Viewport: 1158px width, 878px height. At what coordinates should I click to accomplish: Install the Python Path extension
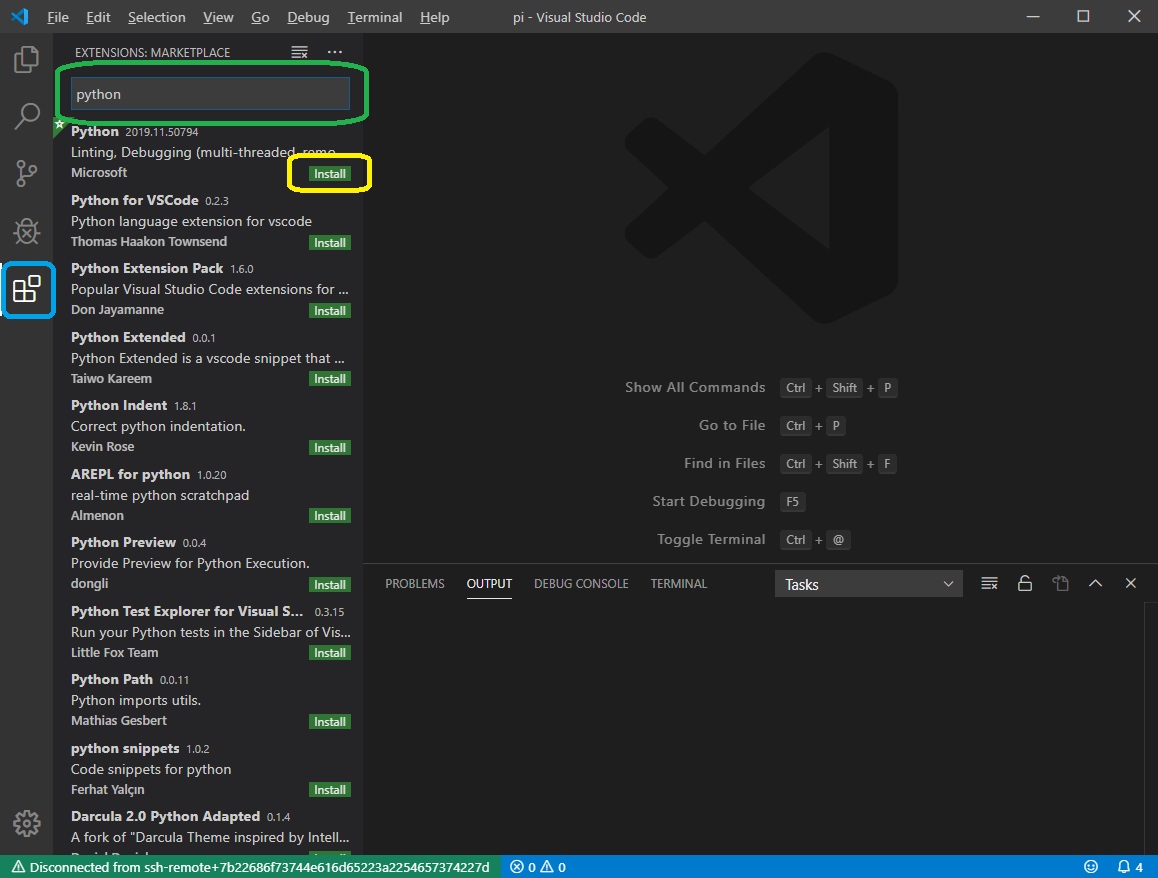point(329,721)
